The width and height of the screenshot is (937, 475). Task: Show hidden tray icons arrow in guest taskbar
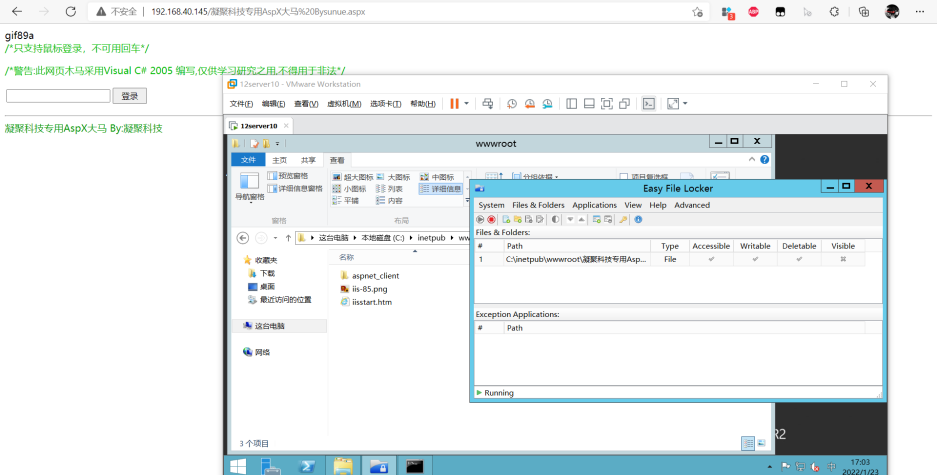[770, 466]
